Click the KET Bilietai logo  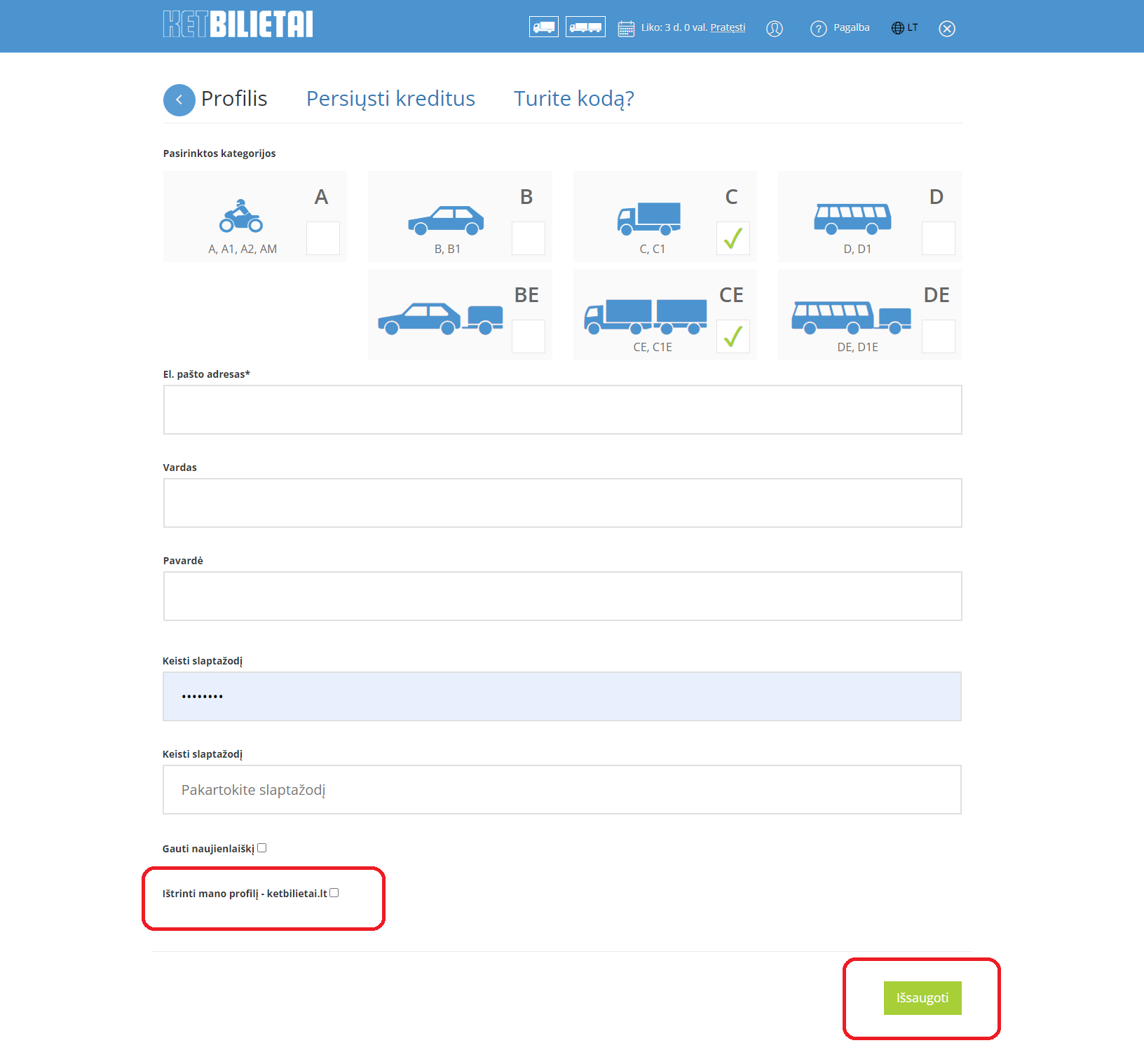click(238, 25)
